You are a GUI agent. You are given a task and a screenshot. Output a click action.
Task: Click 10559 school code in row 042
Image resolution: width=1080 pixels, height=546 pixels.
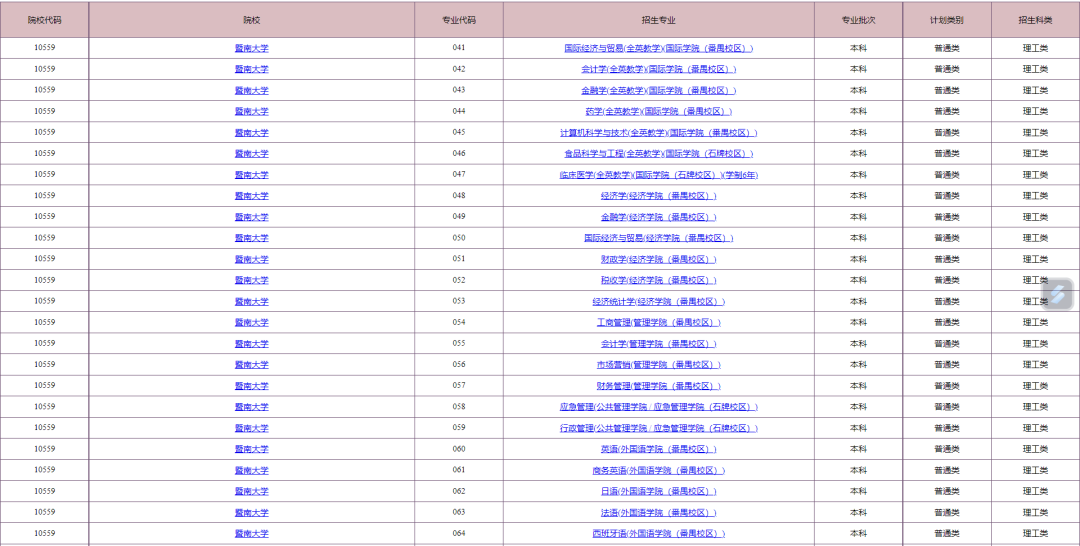pos(45,69)
